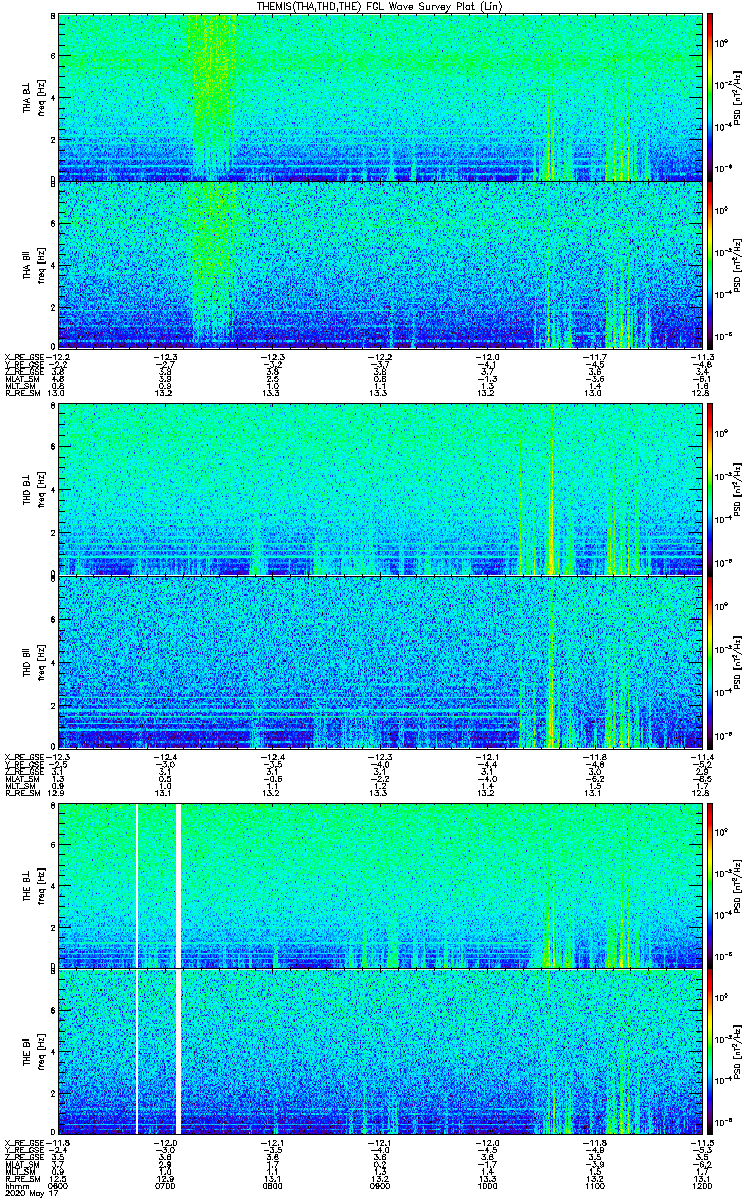Click the 1100 time tick label

(x=594, y=1185)
